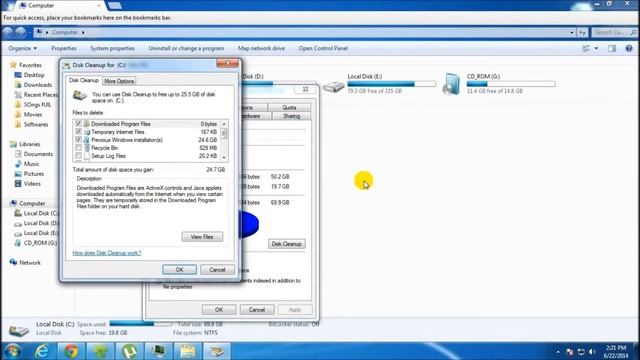This screenshot has height=360, width=640.
Task: Open the Windows Start button
Action: coord(12,351)
